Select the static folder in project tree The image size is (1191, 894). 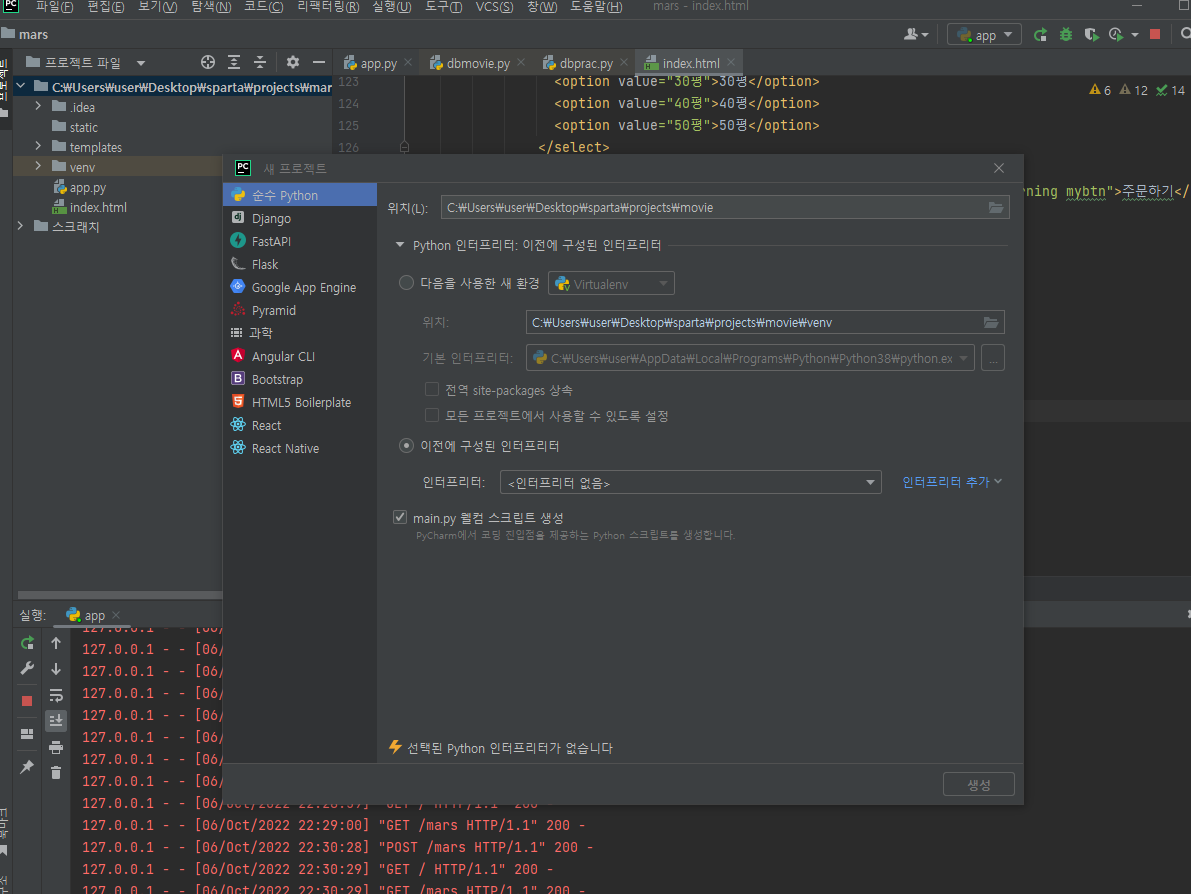(x=84, y=127)
